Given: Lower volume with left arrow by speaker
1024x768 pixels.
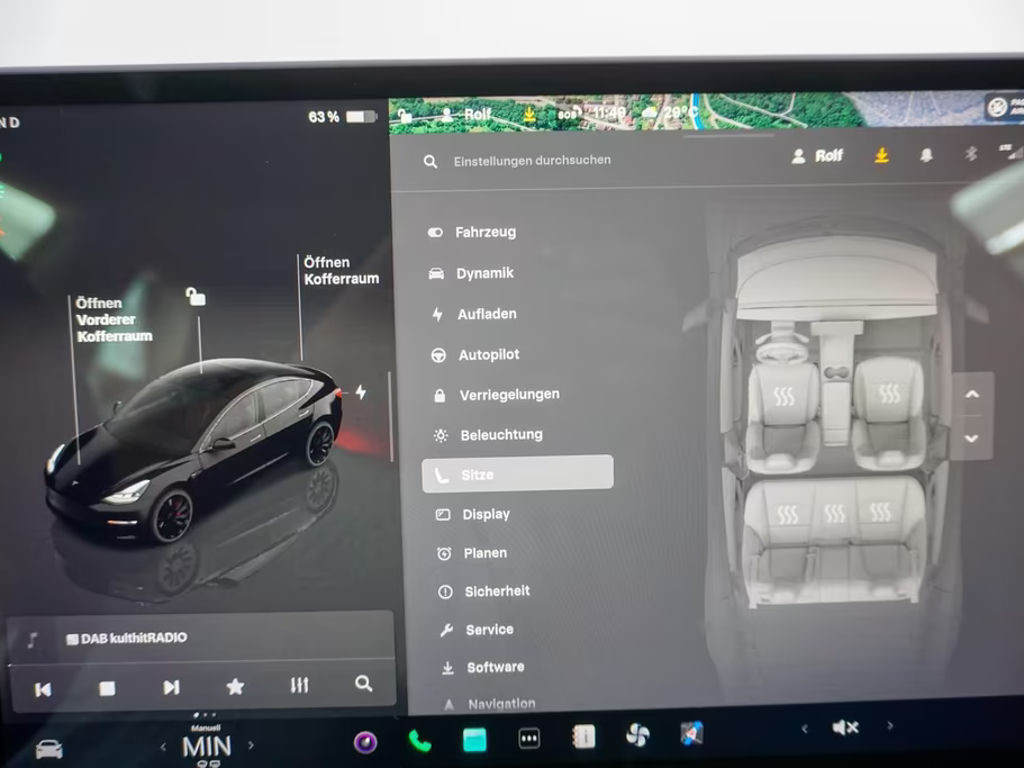Looking at the screenshot, I should point(805,728).
